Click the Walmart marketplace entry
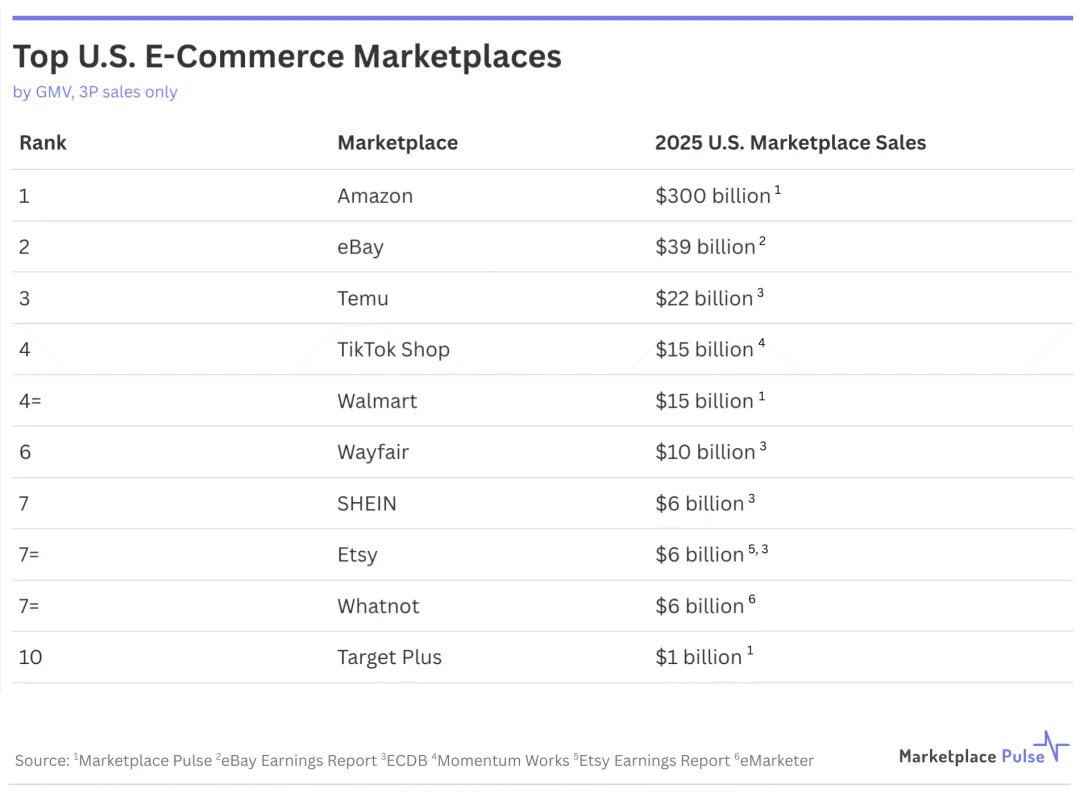This screenshot has height=796, width=1080. point(377,401)
